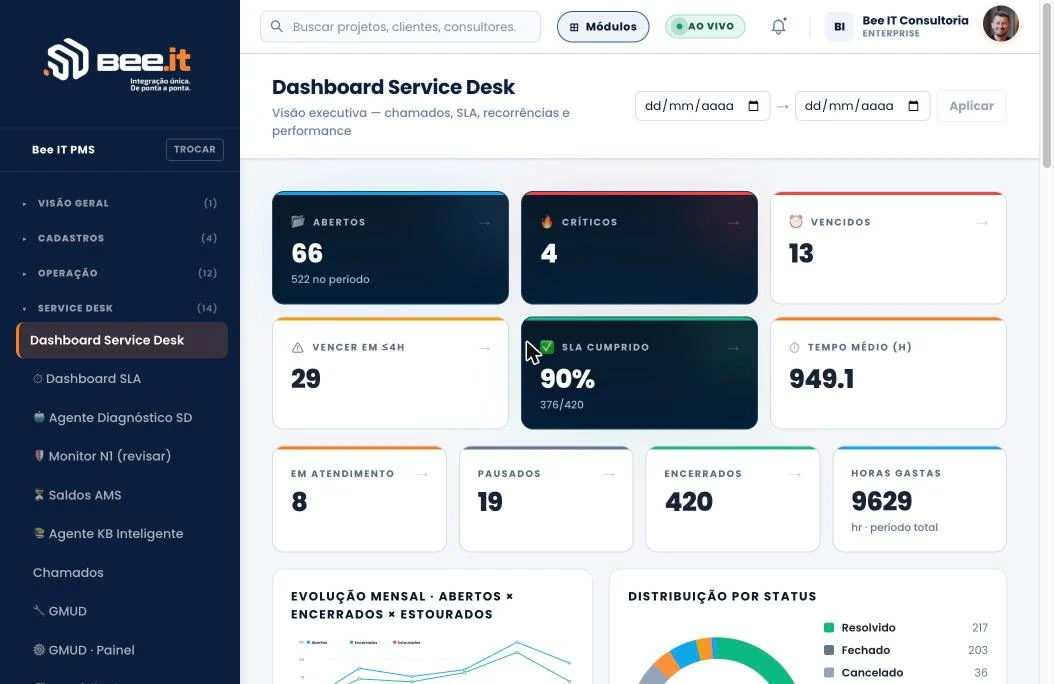Click the Cancelado legend color swatch

[829, 673]
